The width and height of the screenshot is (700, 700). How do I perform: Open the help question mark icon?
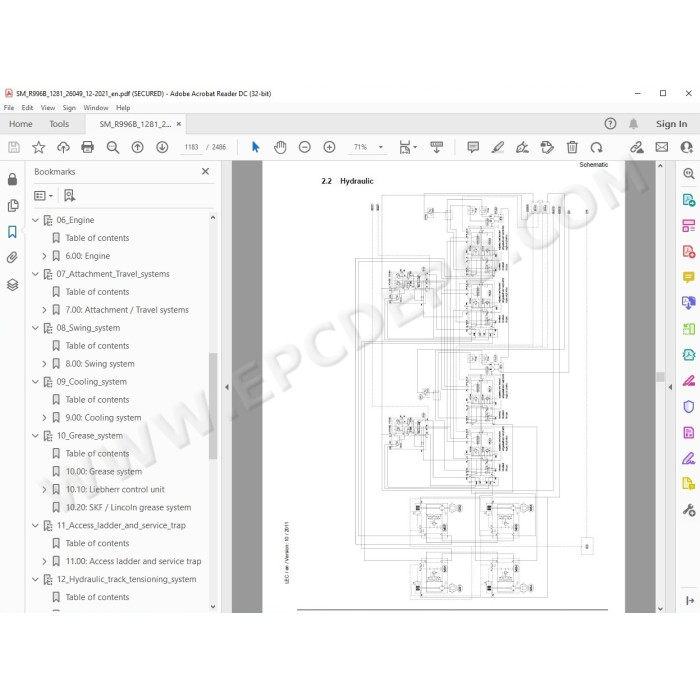click(610, 124)
